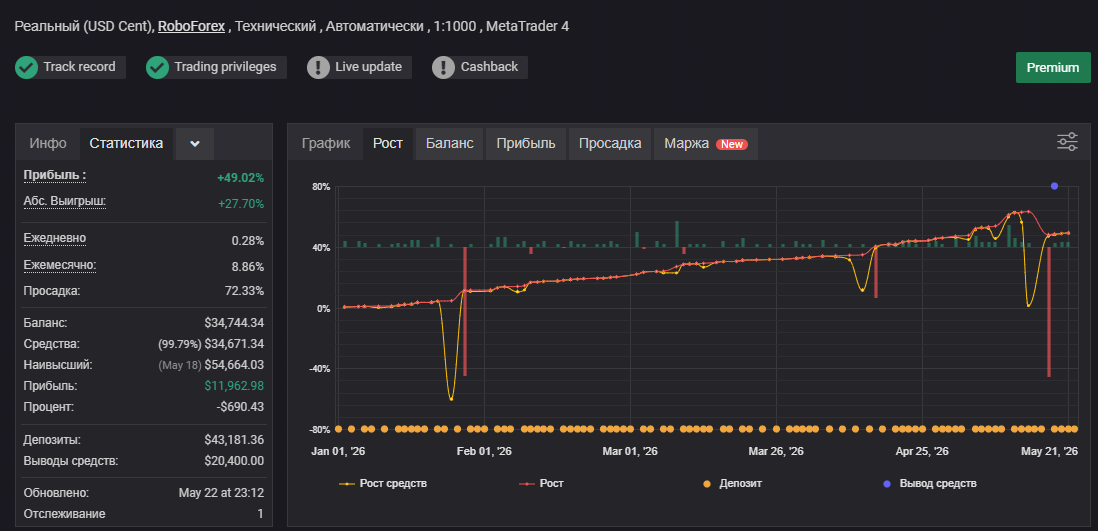Click the $54,664.03 highest value
Screen dimensions: 1098x531
[x=234, y=365]
